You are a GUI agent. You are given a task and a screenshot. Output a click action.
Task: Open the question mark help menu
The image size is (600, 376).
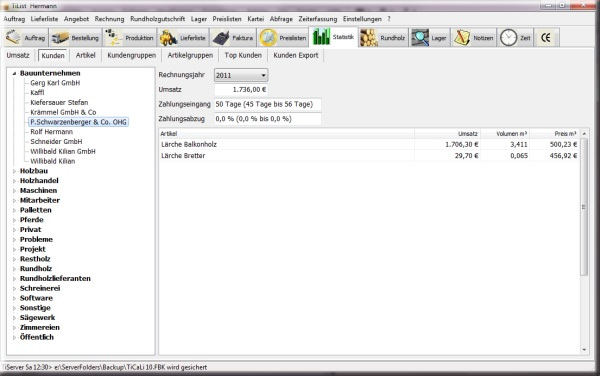coord(389,19)
